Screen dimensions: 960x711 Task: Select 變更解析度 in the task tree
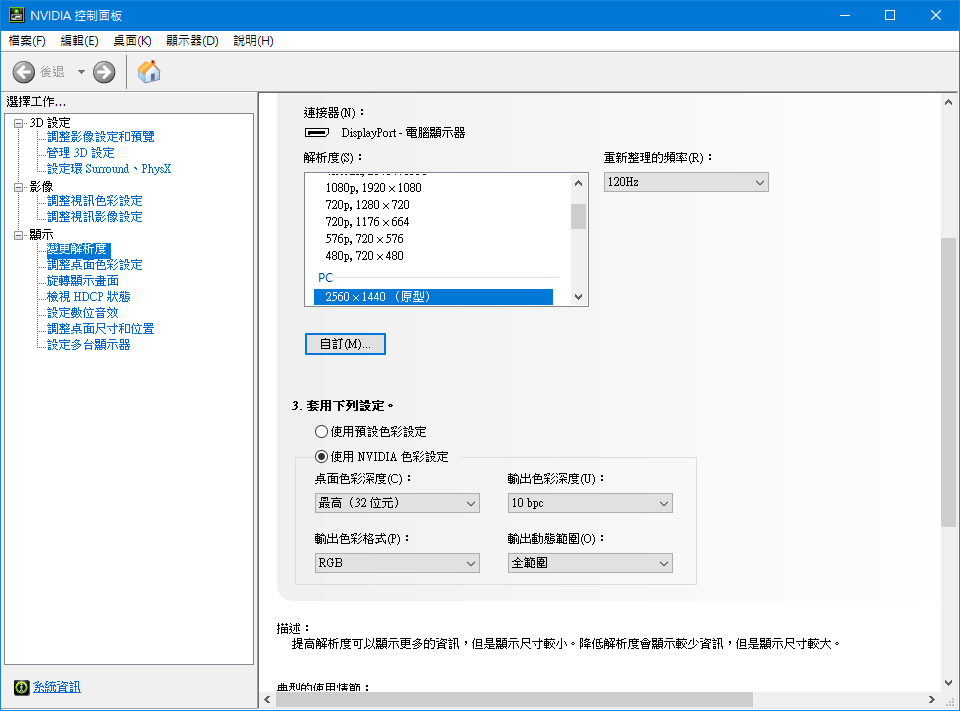click(77, 249)
